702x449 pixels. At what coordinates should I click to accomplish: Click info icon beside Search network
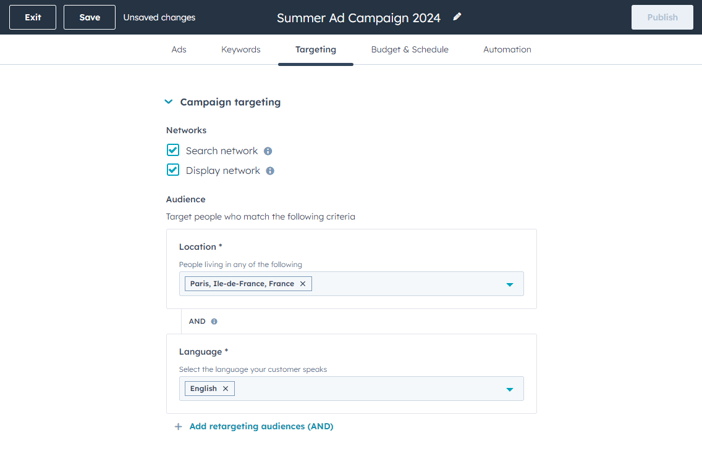(268, 151)
